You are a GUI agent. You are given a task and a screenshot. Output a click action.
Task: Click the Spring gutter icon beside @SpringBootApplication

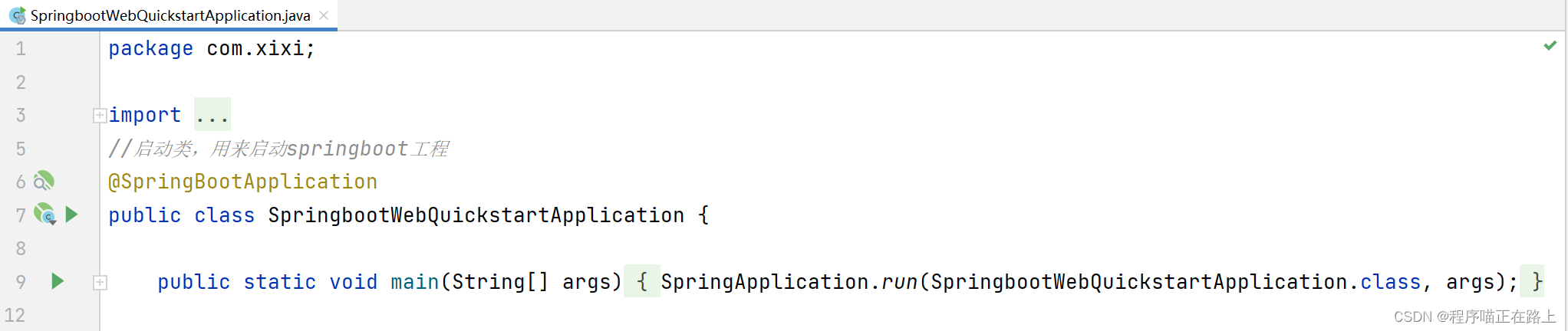coord(44,181)
